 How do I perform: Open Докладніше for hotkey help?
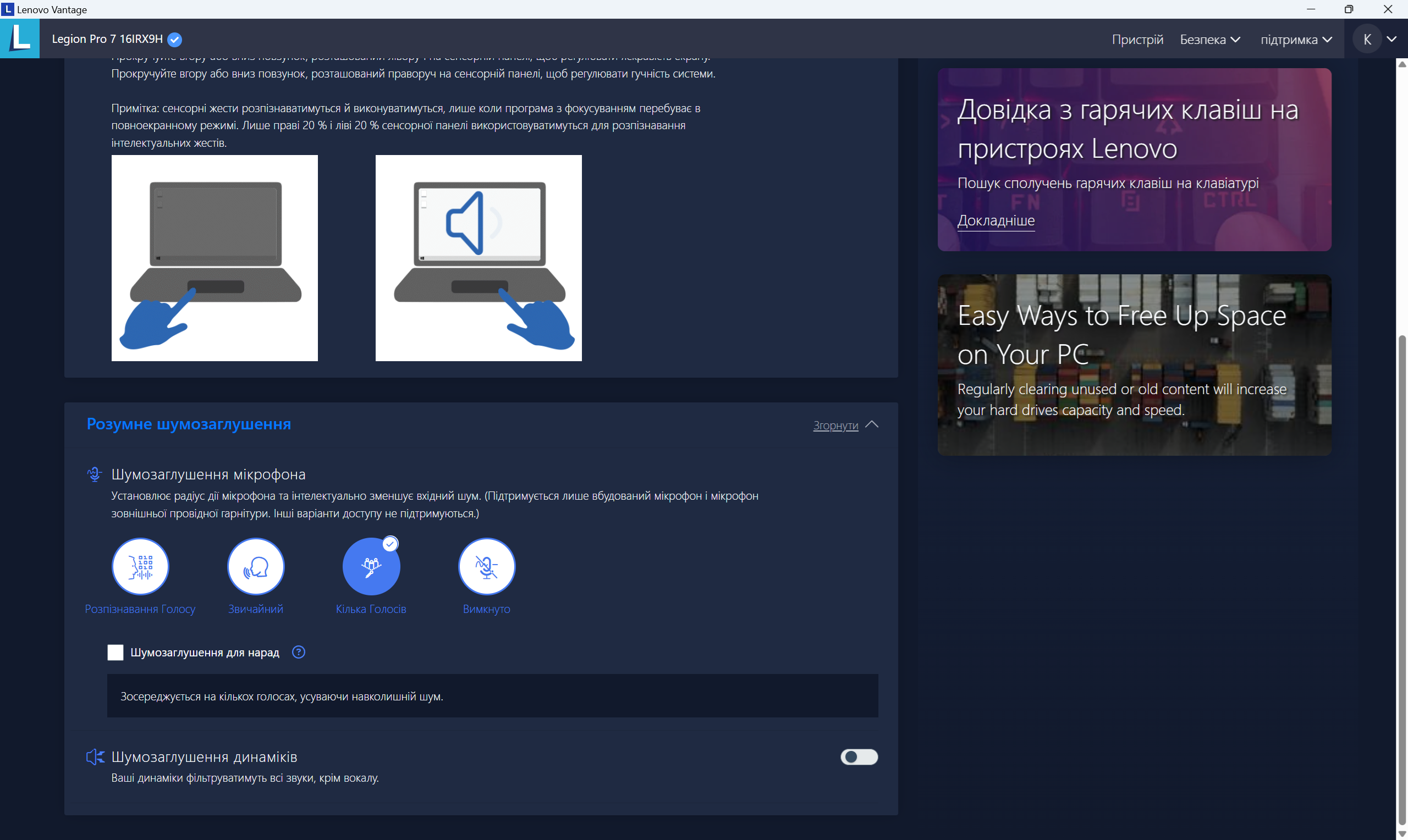pos(997,221)
